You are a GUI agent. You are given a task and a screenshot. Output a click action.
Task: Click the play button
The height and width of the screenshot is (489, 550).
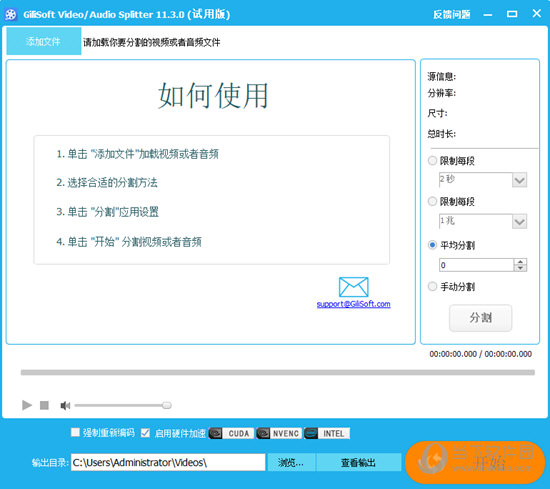[27, 405]
